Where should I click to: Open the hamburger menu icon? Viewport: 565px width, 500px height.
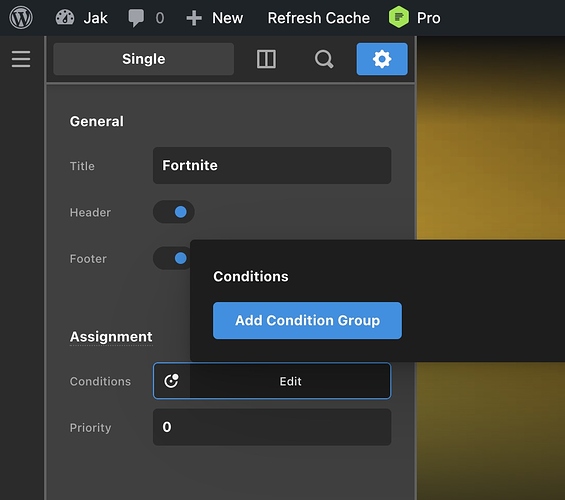(x=21, y=59)
